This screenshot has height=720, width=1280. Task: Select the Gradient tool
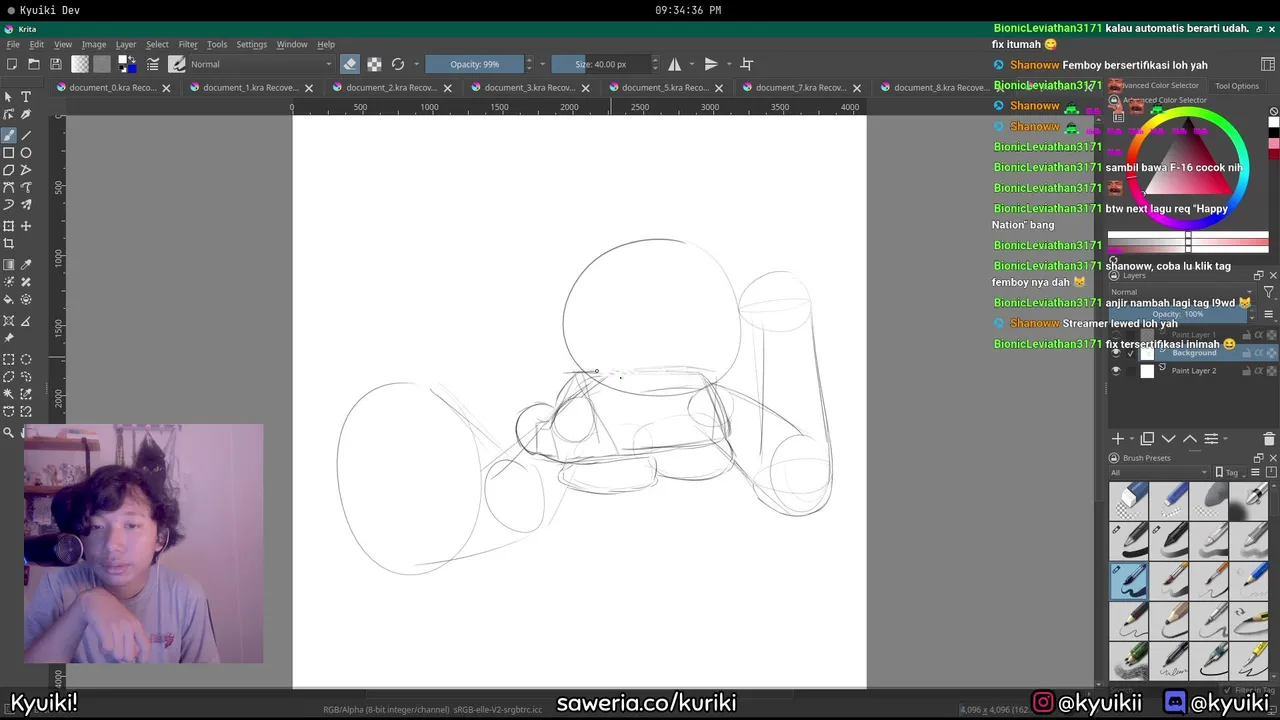click(x=9, y=265)
